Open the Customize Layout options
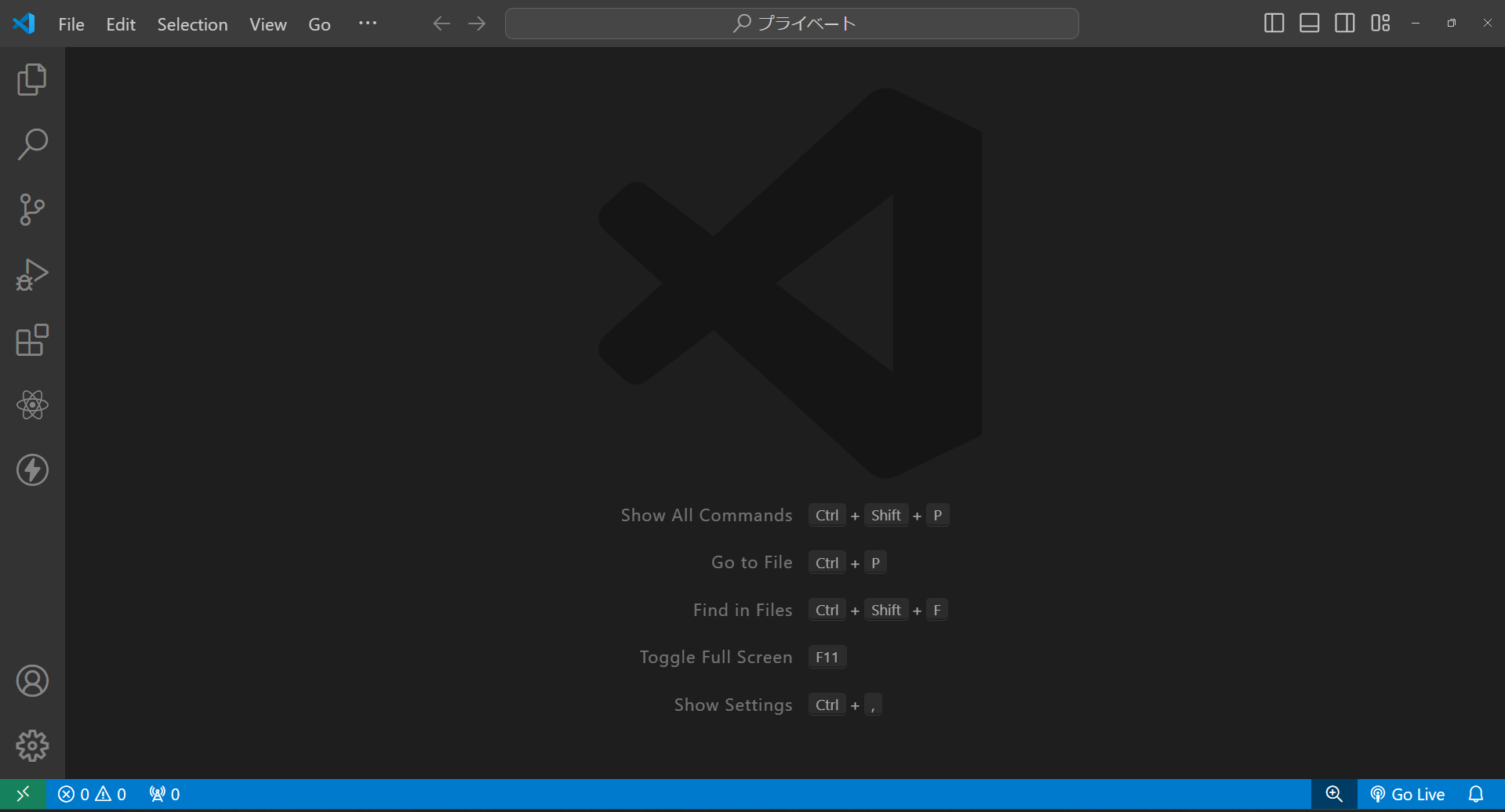 [x=1380, y=23]
